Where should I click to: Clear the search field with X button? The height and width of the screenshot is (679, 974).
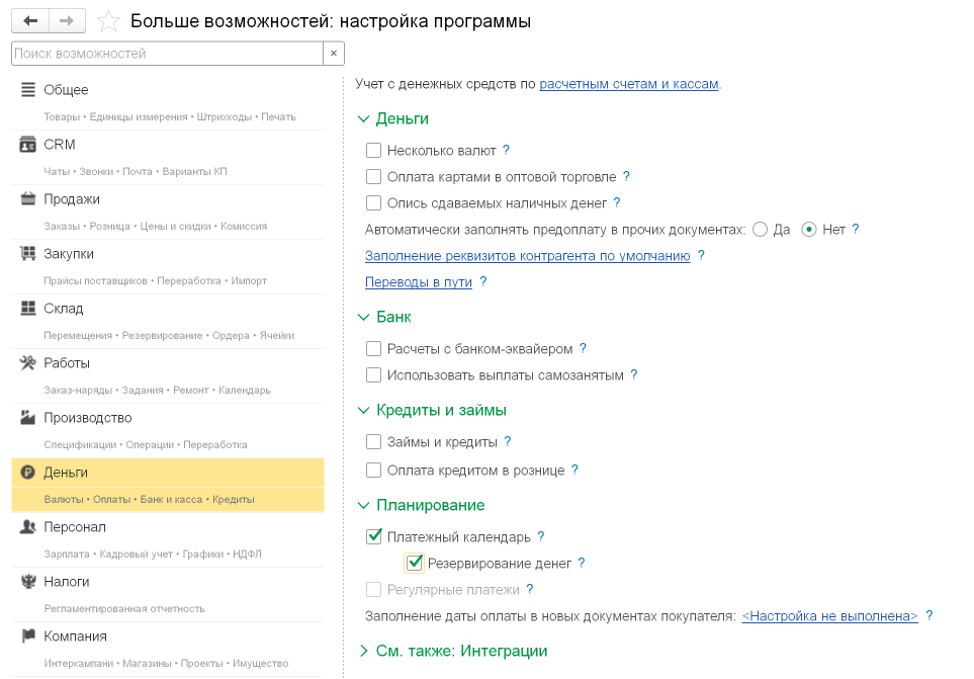click(x=334, y=54)
